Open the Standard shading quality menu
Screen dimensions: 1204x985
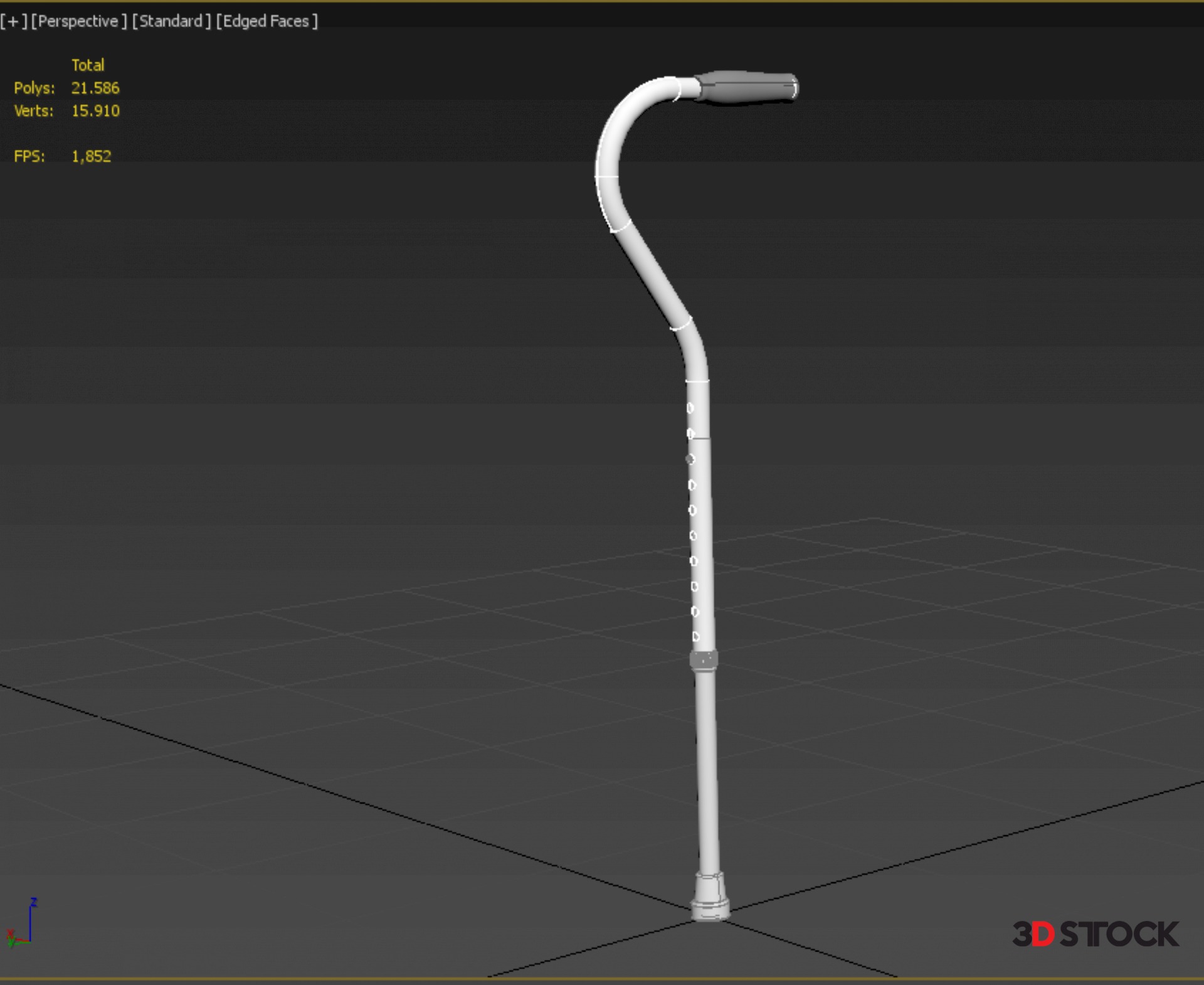[x=171, y=21]
